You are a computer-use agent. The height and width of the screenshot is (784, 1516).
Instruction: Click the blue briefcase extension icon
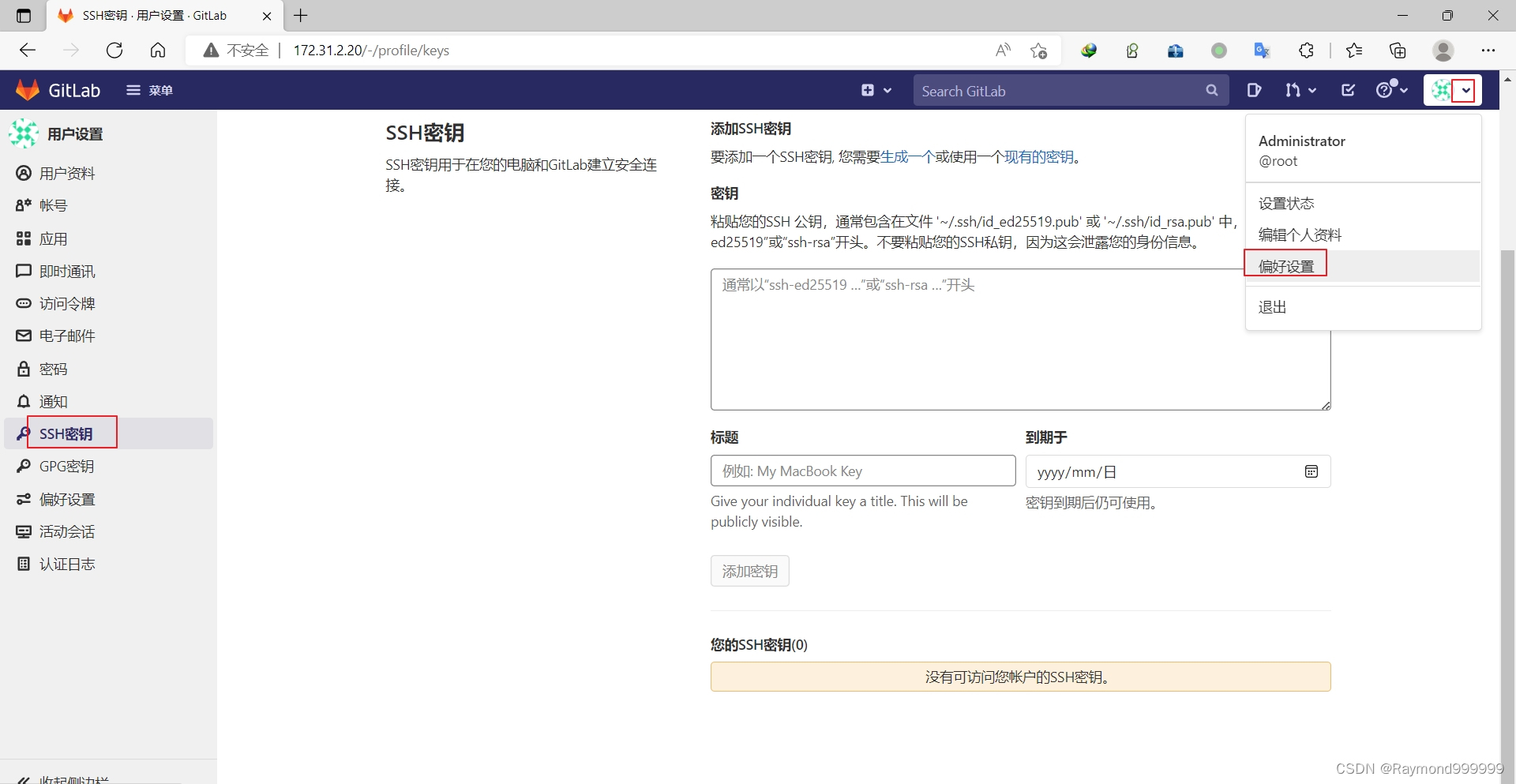pyautogui.click(x=1175, y=51)
